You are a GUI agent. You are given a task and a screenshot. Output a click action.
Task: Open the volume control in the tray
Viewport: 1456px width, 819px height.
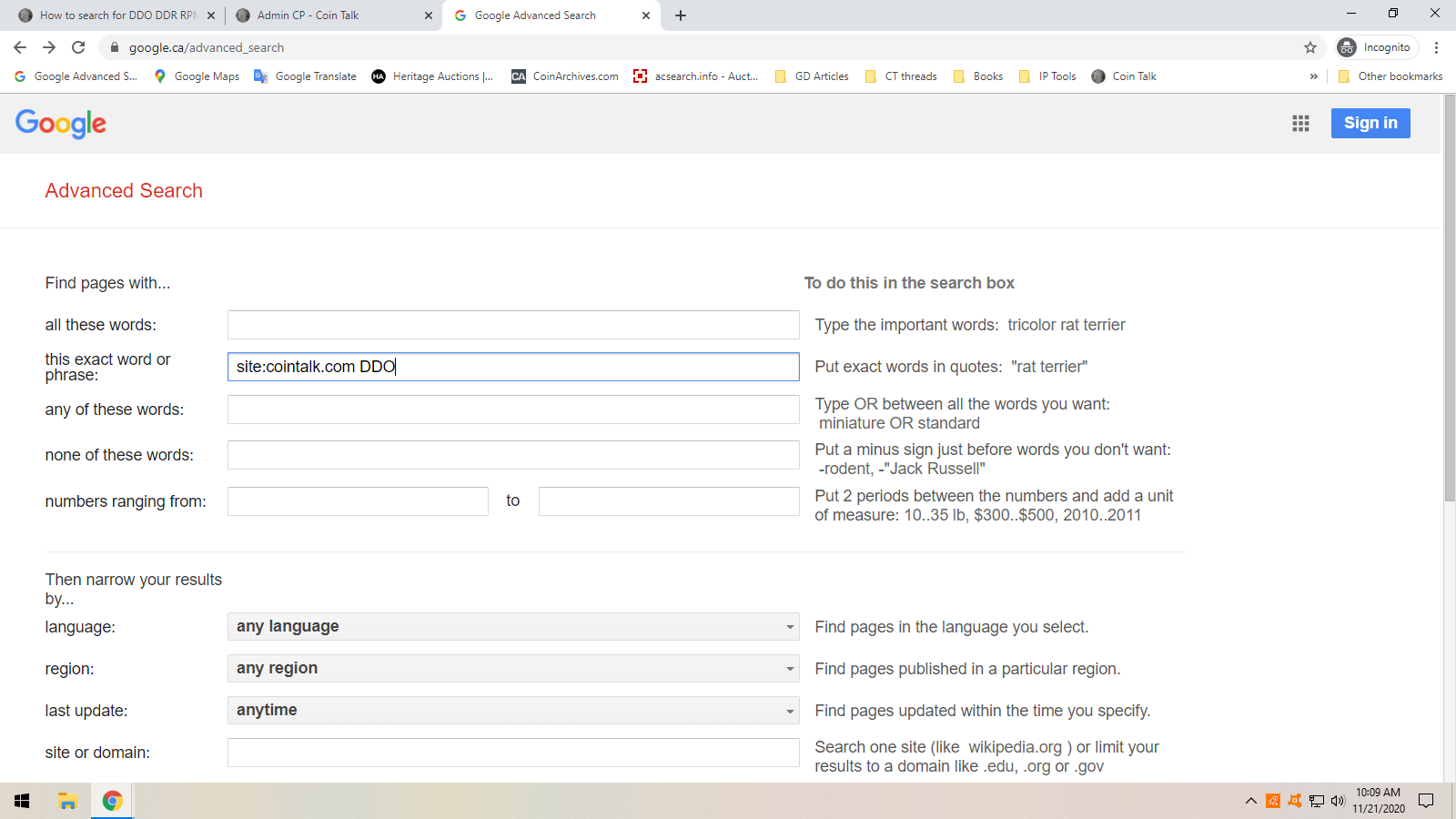[1338, 801]
